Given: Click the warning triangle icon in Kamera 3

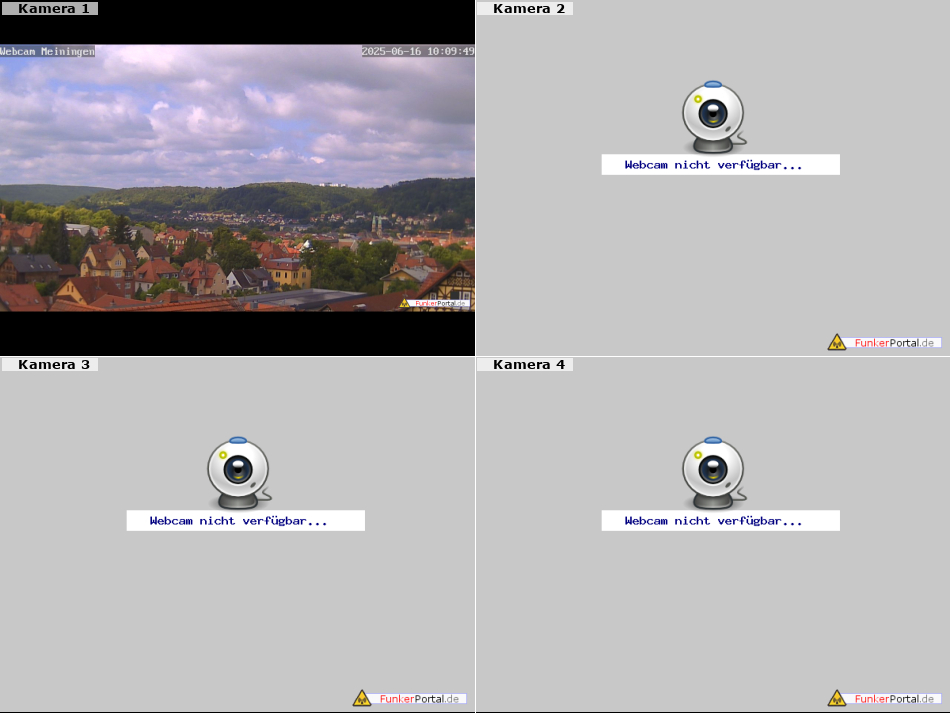Looking at the screenshot, I should pos(362,698).
